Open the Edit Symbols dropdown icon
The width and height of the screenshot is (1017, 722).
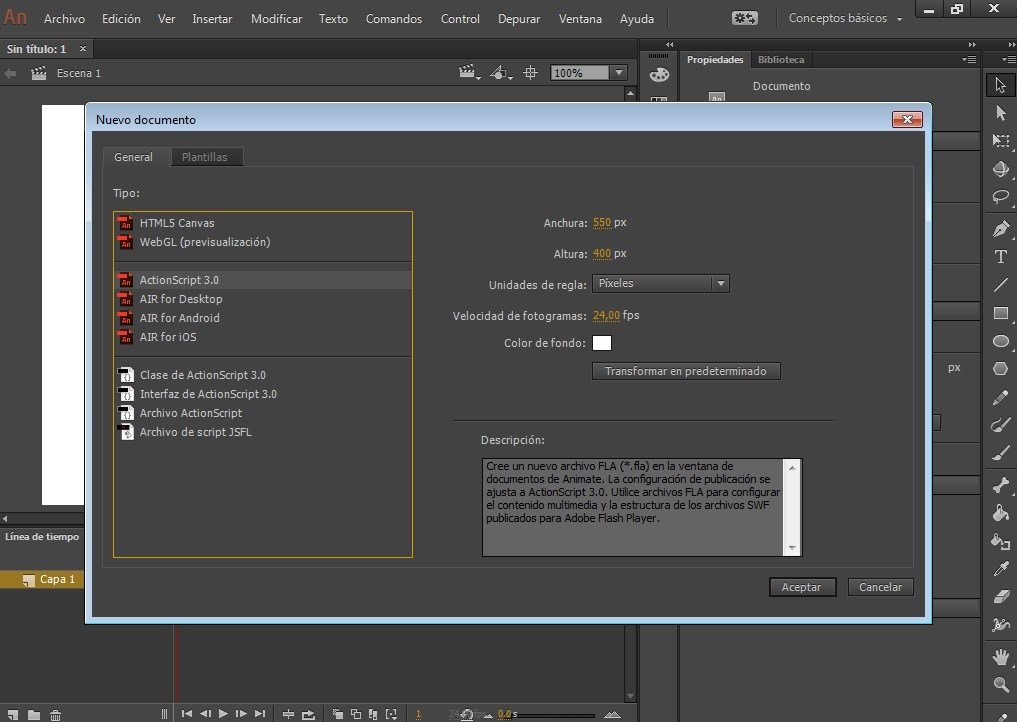pyautogui.click(x=500, y=73)
